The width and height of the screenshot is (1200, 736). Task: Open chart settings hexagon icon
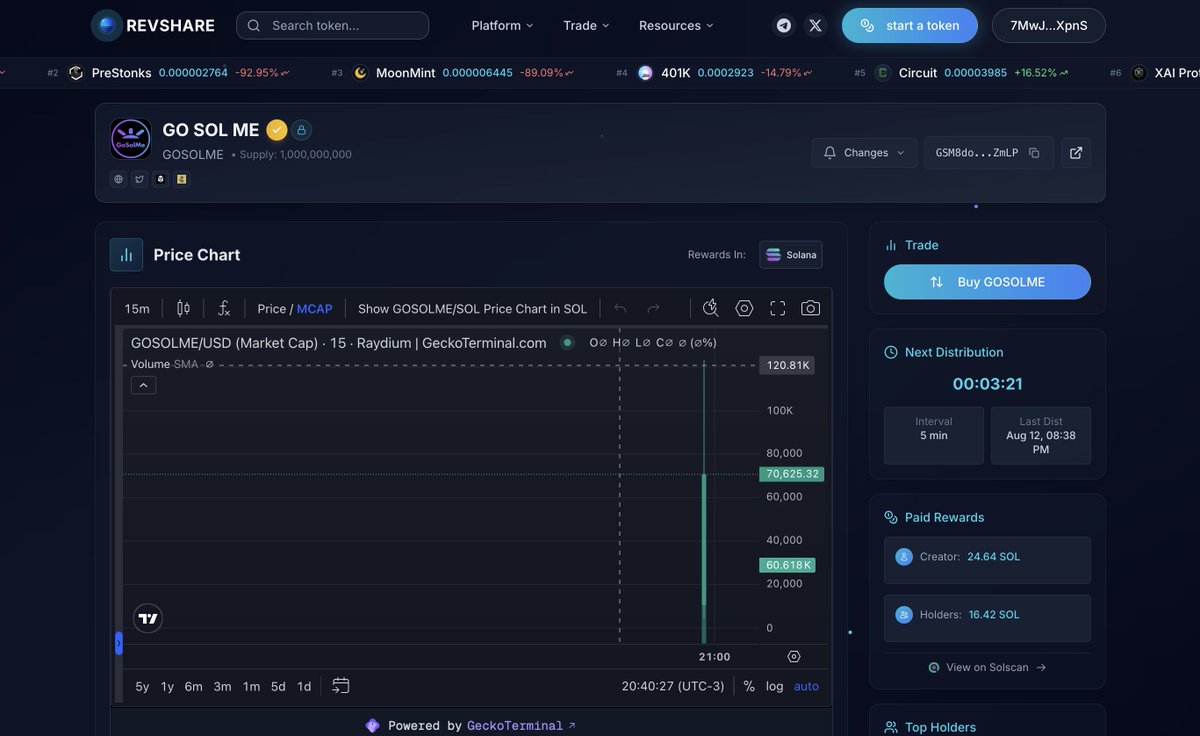[744, 308]
